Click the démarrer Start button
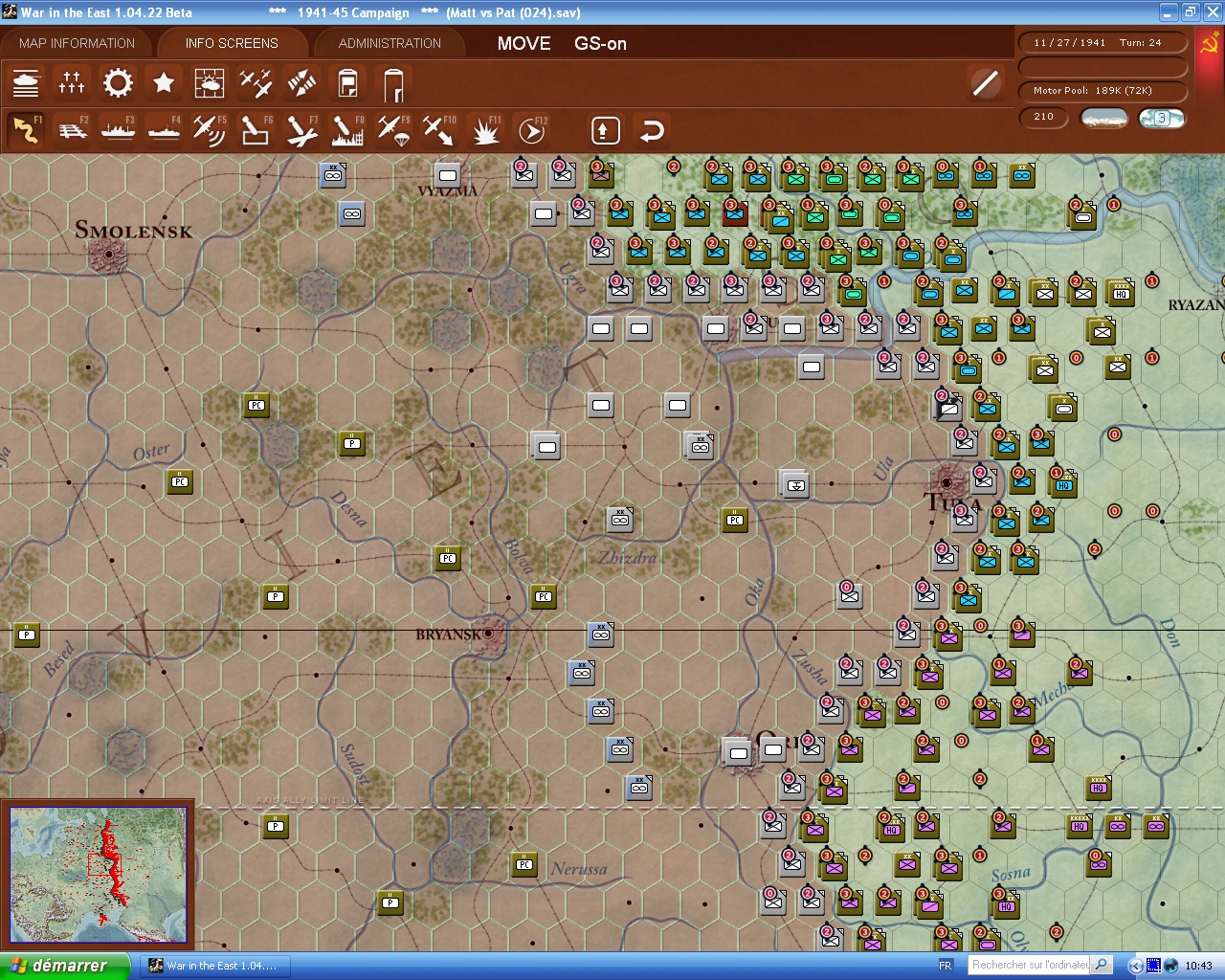This screenshot has height=980, width=1225. click(x=64, y=966)
